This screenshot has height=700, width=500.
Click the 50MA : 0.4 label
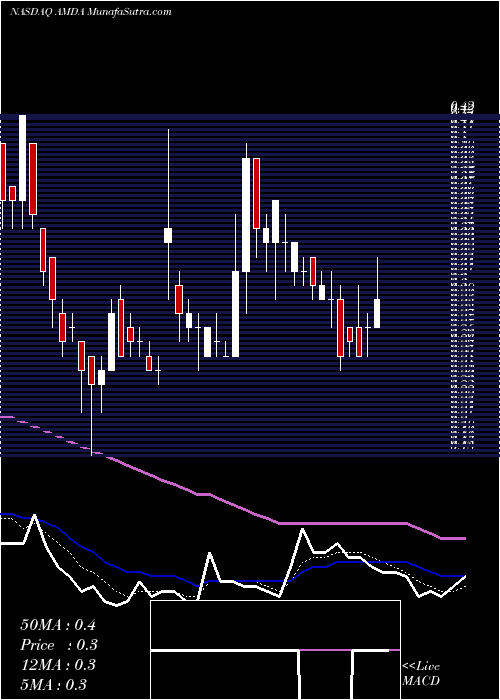pyautogui.click(x=58, y=625)
